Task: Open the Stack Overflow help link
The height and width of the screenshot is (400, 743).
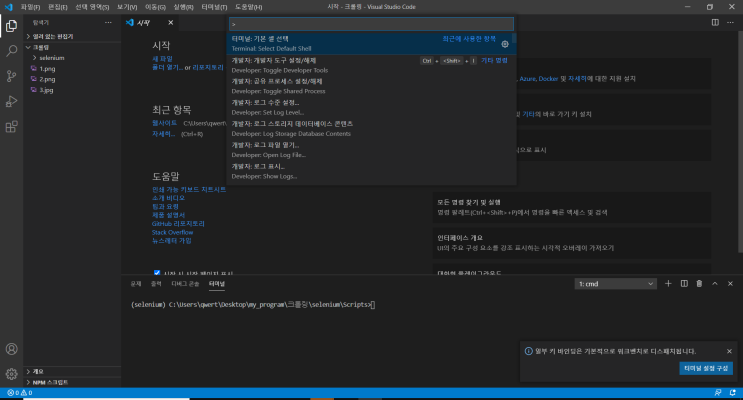Action: pos(172,232)
